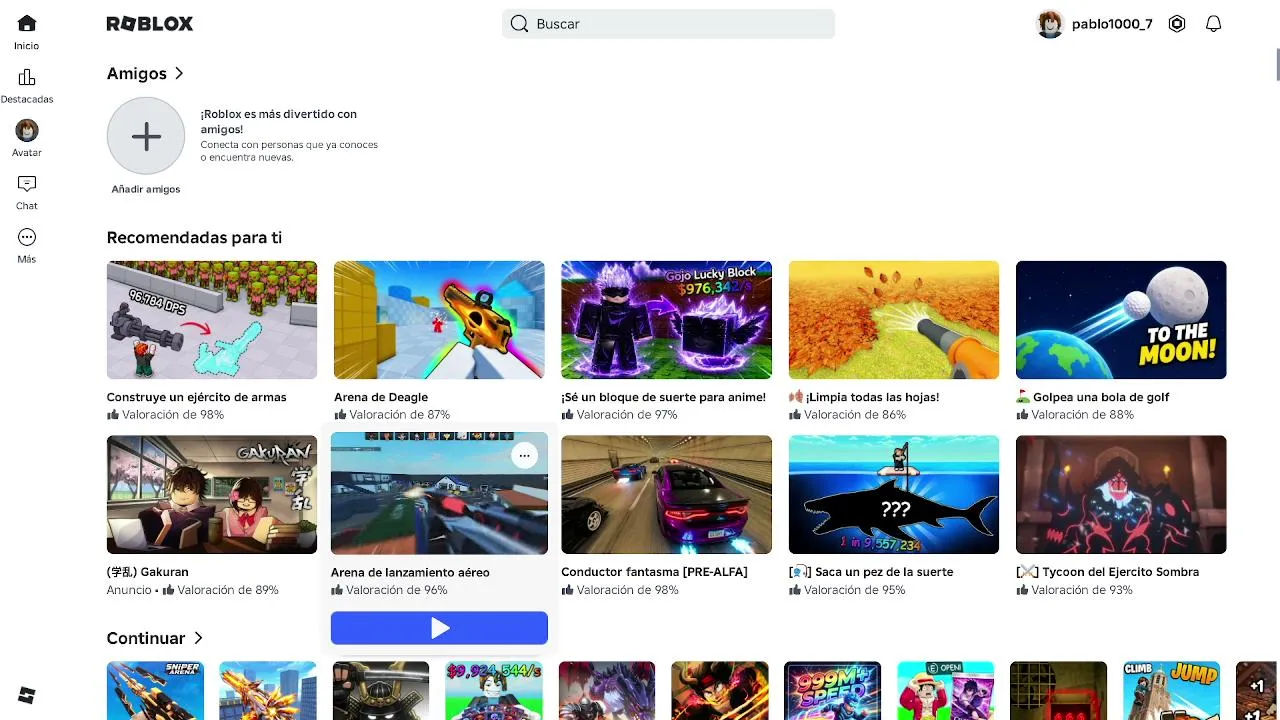1280x720 pixels.
Task: Click the ¡Limpia todas las hojas! title
Action: click(864, 397)
